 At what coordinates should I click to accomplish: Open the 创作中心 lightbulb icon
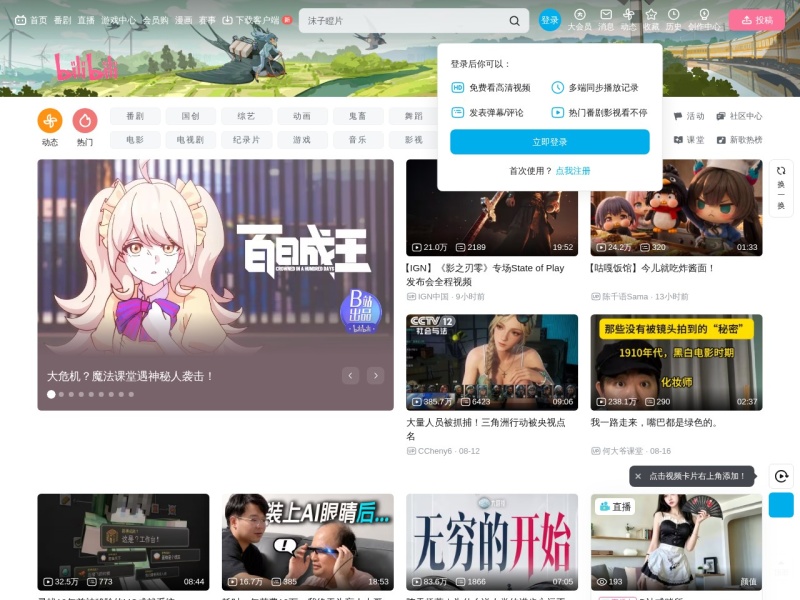[704, 20]
